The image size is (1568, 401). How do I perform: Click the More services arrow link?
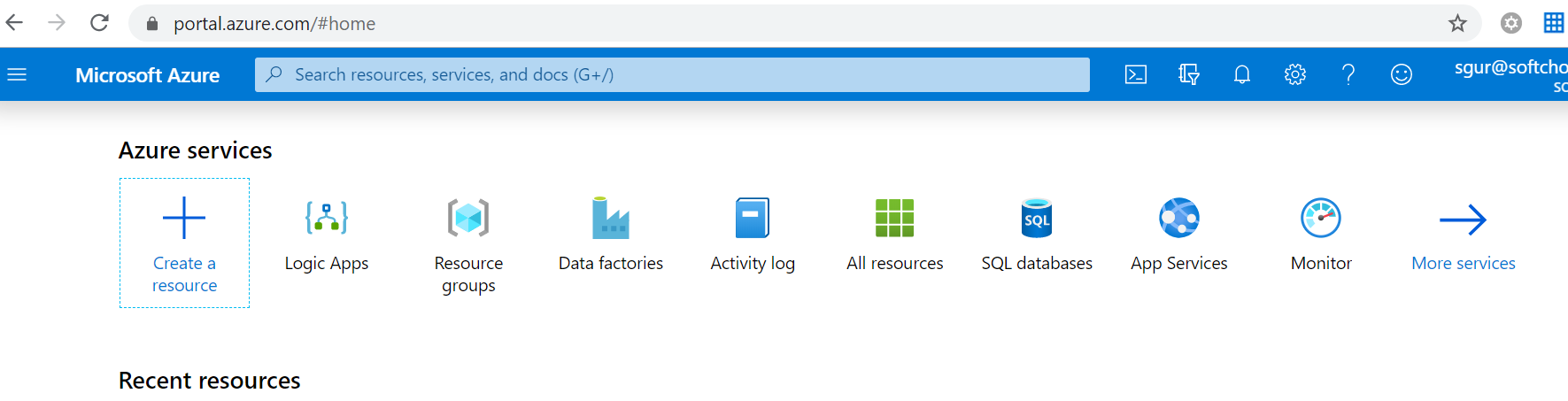point(1463,220)
